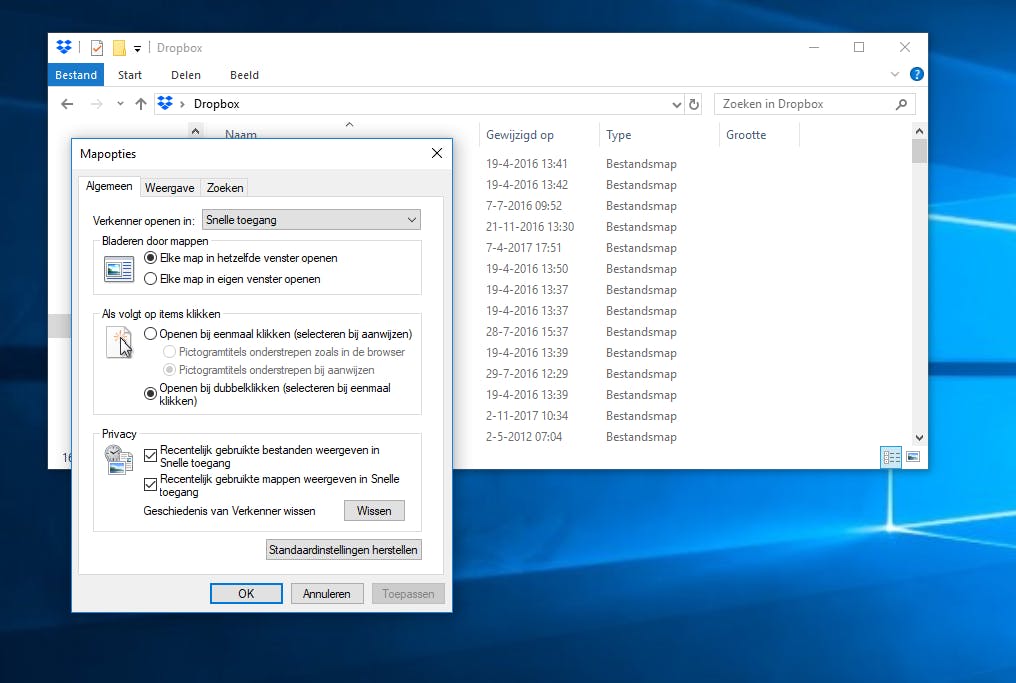Image resolution: width=1016 pixels, height=683 pixels.
Task: Click 'Standaardinstellingen herstellen' button
Action: click(344, 550)
